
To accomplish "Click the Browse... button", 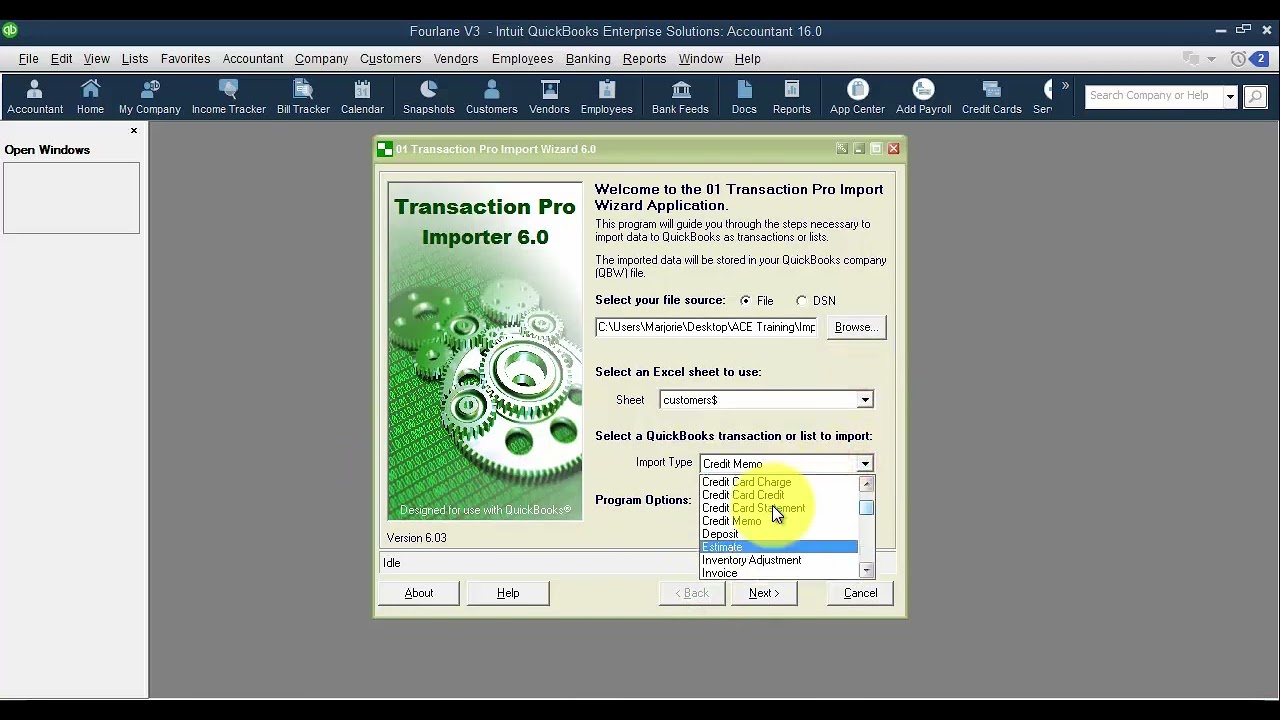I will [x=856, y=327].
